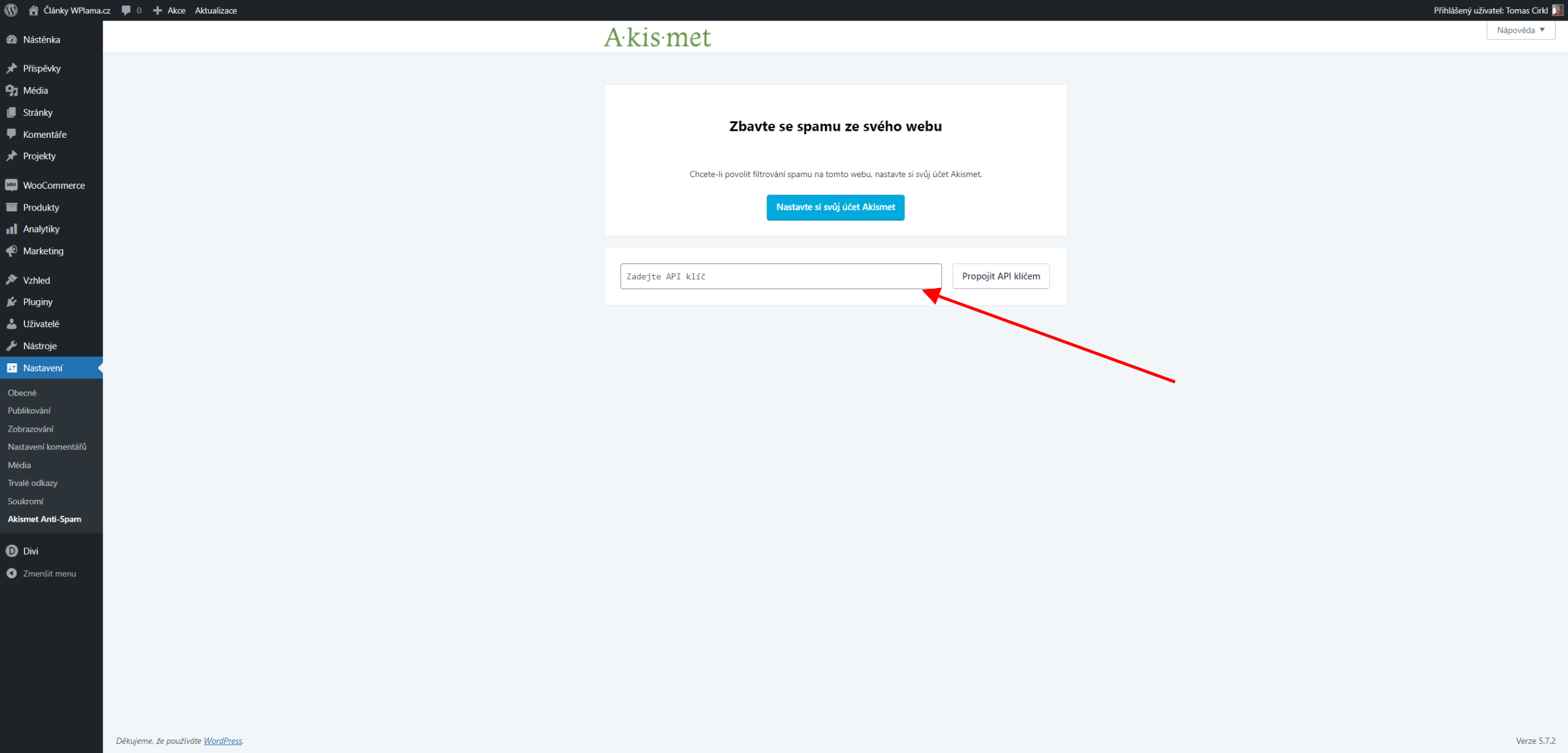Click the Pluginy plug icon
The height and width of the screenshot is (753, 1568).
[12, 301]
